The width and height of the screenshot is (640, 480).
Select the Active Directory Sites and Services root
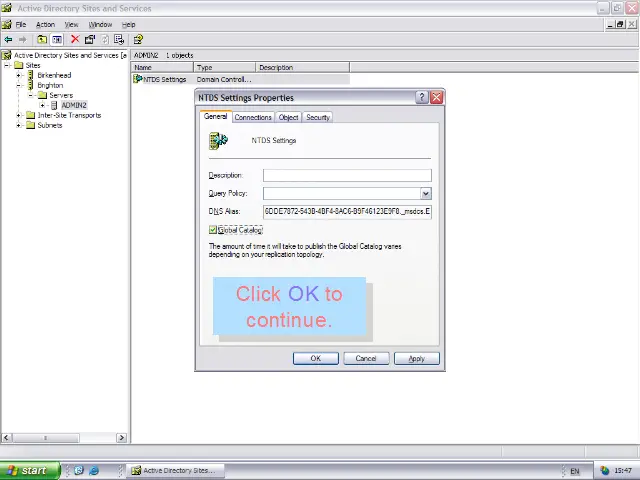(70, 55)
